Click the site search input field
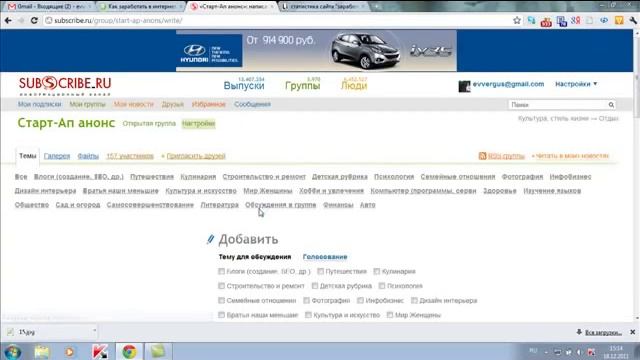This screenshot has height=360, width=640. (x=558, y=105)
